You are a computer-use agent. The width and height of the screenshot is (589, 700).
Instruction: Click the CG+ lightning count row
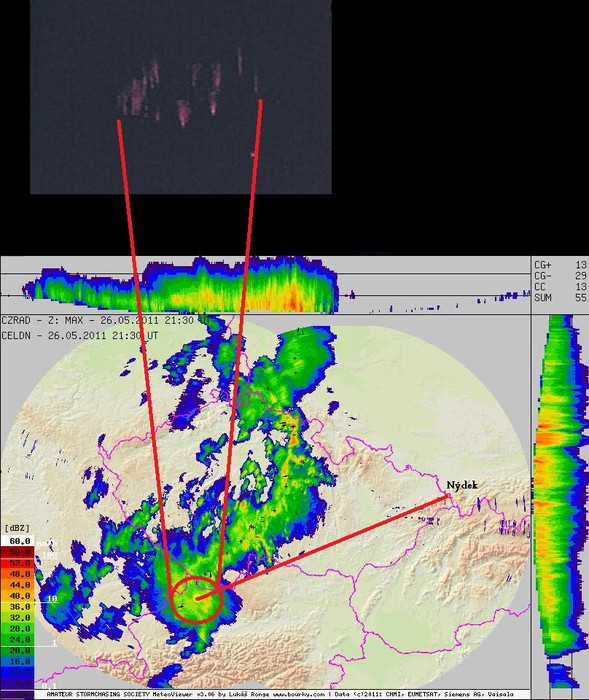click(x=560, y=265)
